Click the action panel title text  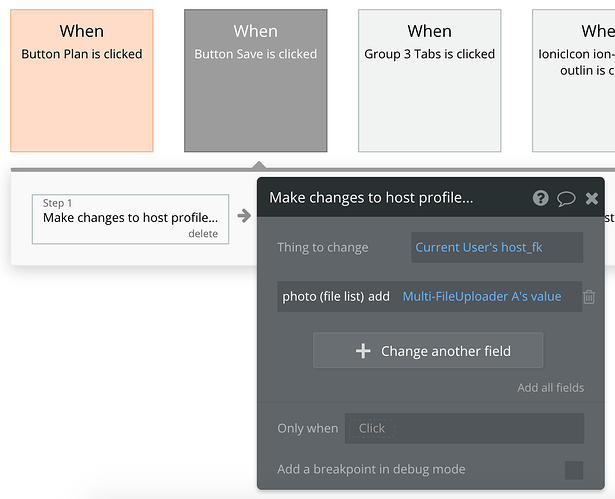click(x=371, y=198)
